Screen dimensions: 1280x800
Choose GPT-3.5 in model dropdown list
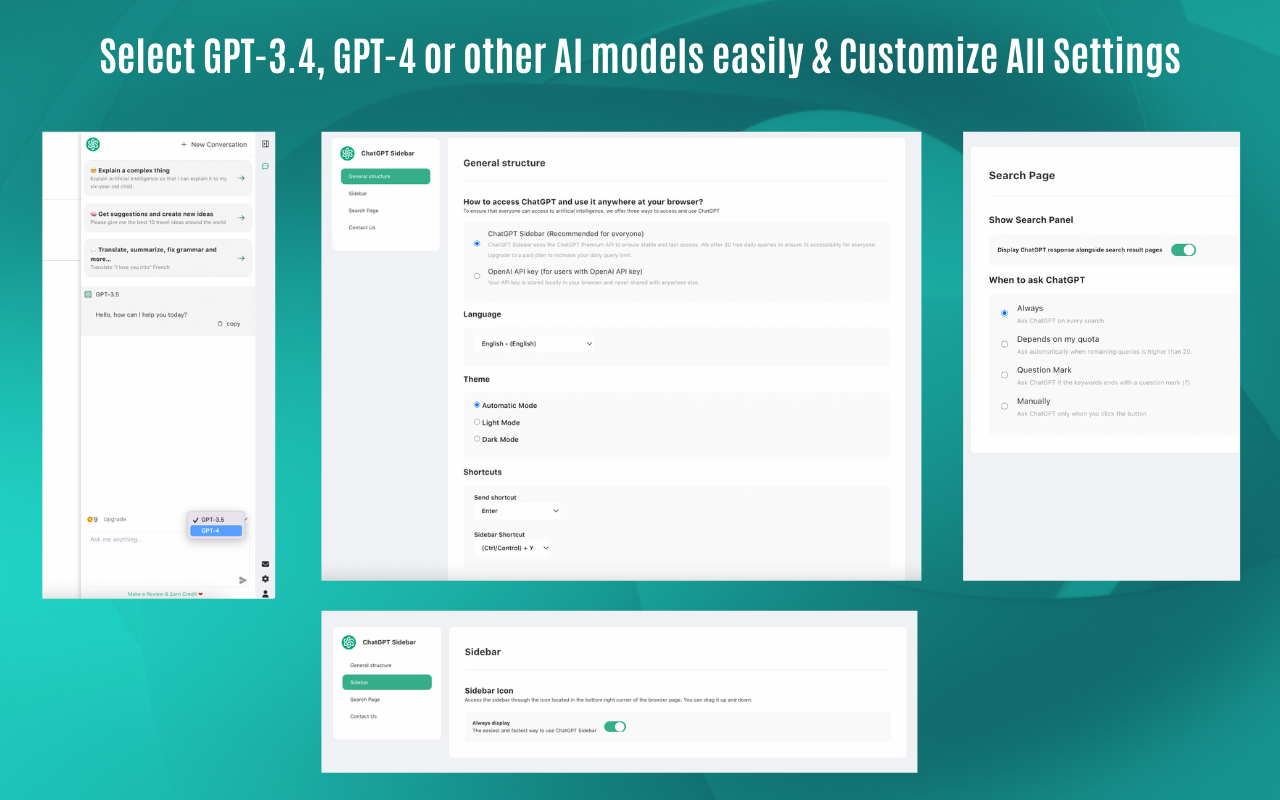pyautogui.click(x=216, y=520)
